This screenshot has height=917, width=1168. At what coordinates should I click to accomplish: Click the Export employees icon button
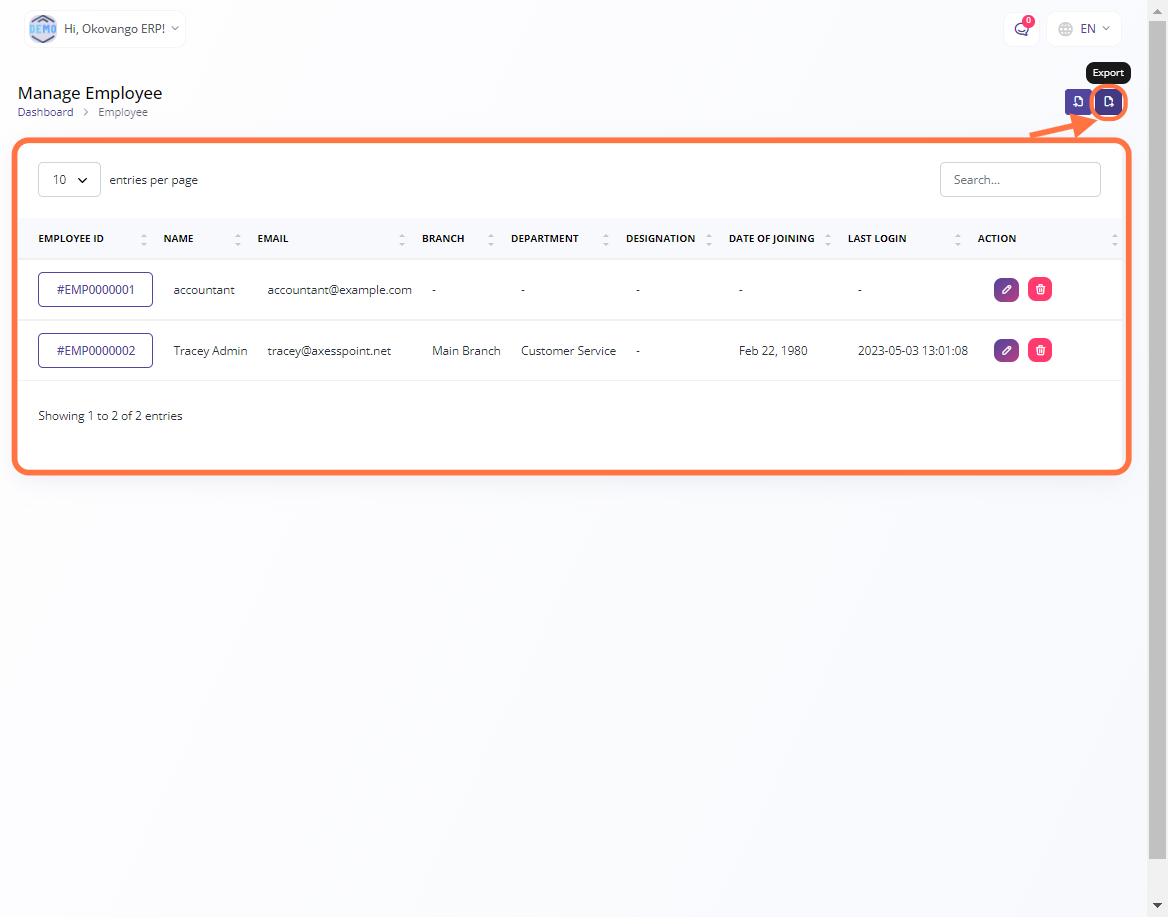1108,102
